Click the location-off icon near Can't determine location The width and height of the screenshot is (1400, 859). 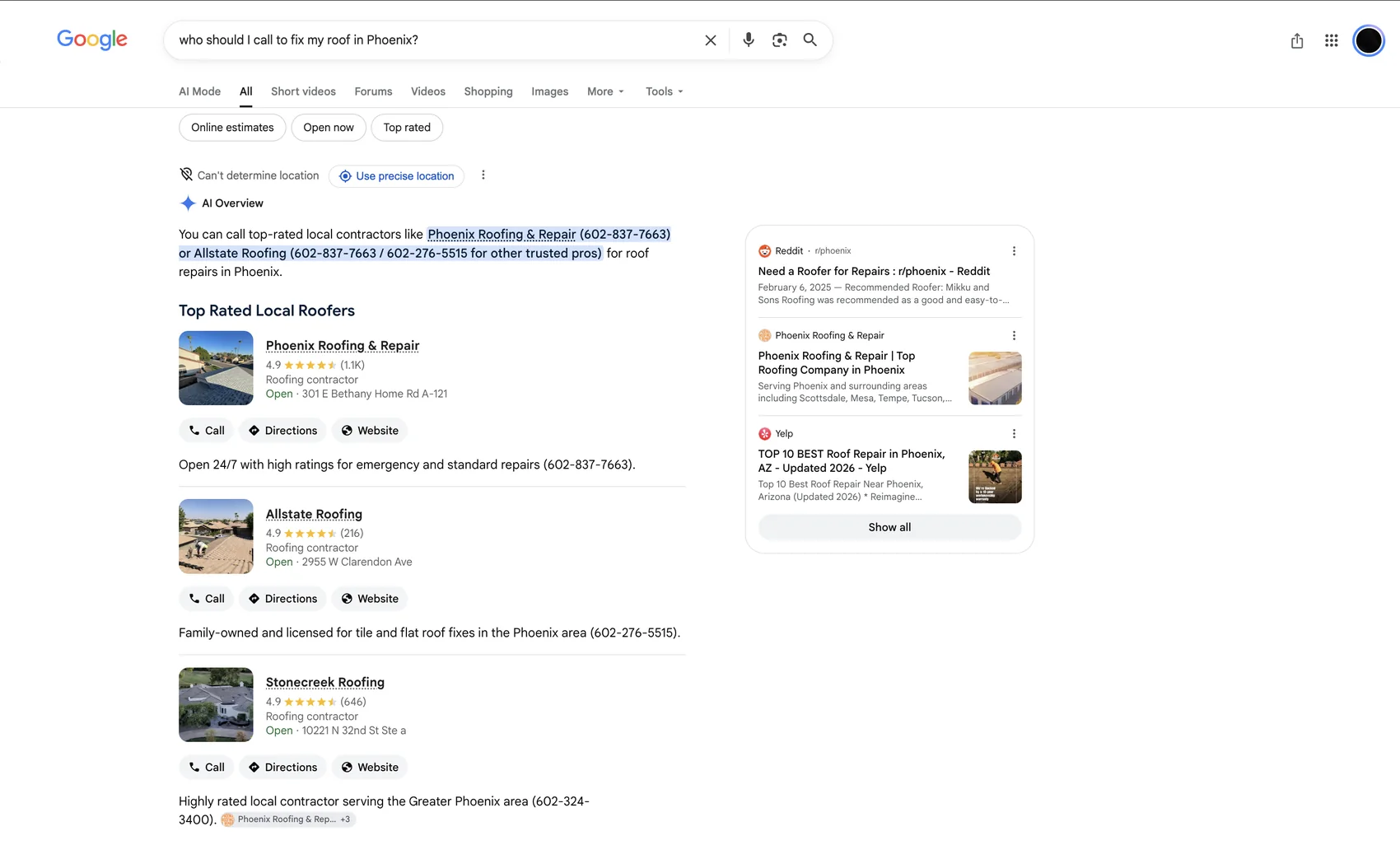tap(186, 175)
